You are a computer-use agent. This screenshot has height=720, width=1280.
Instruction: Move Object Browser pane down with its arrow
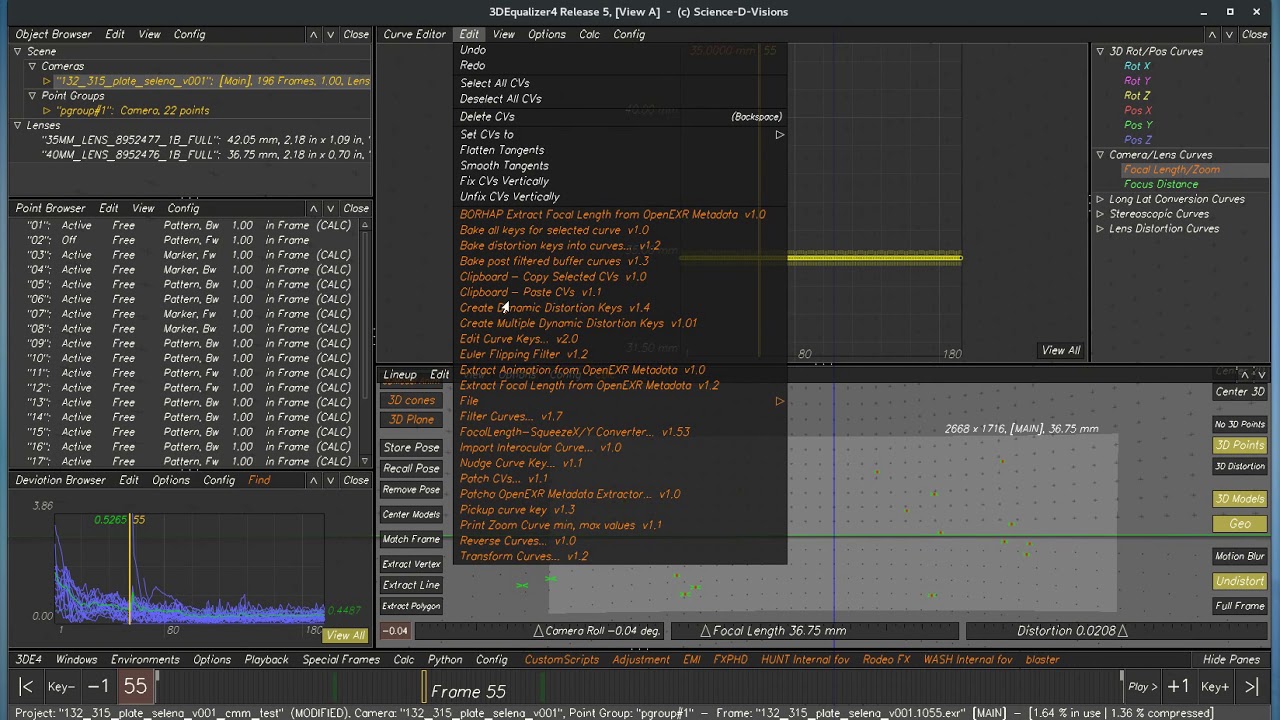(331, 34)
